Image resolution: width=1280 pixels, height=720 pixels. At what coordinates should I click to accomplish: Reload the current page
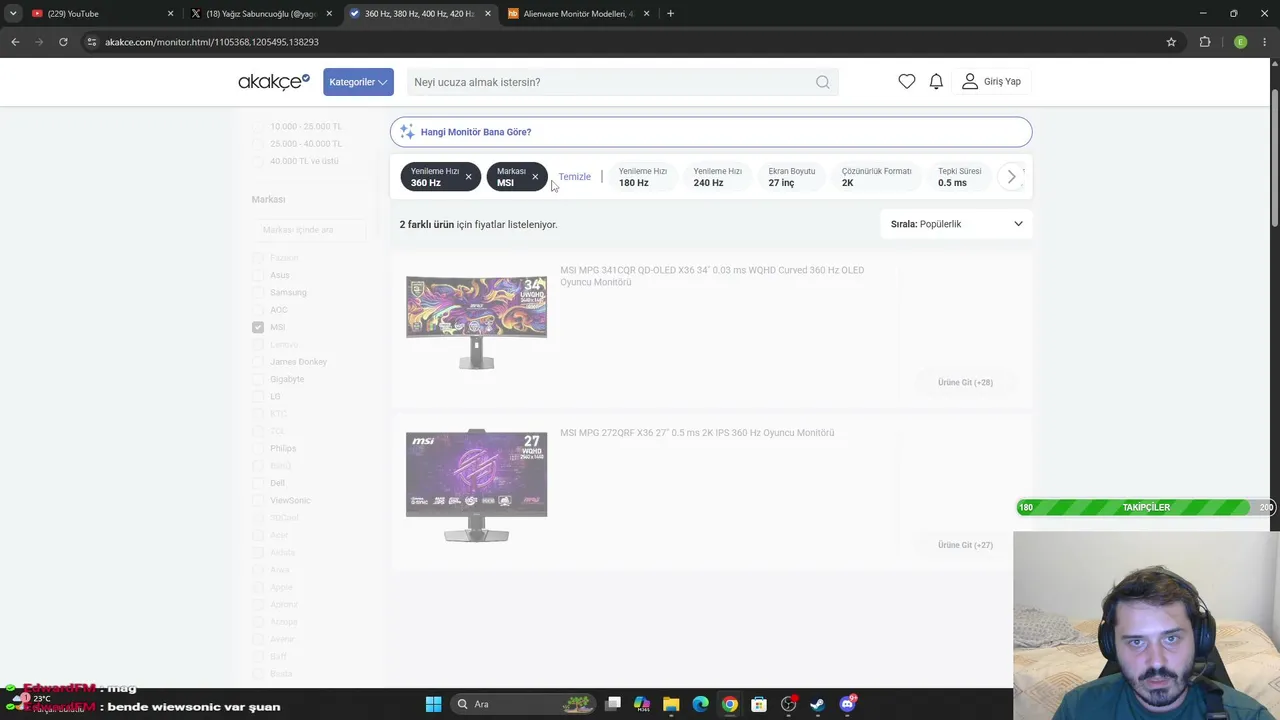pyautogui.click(x=63, y=42)
